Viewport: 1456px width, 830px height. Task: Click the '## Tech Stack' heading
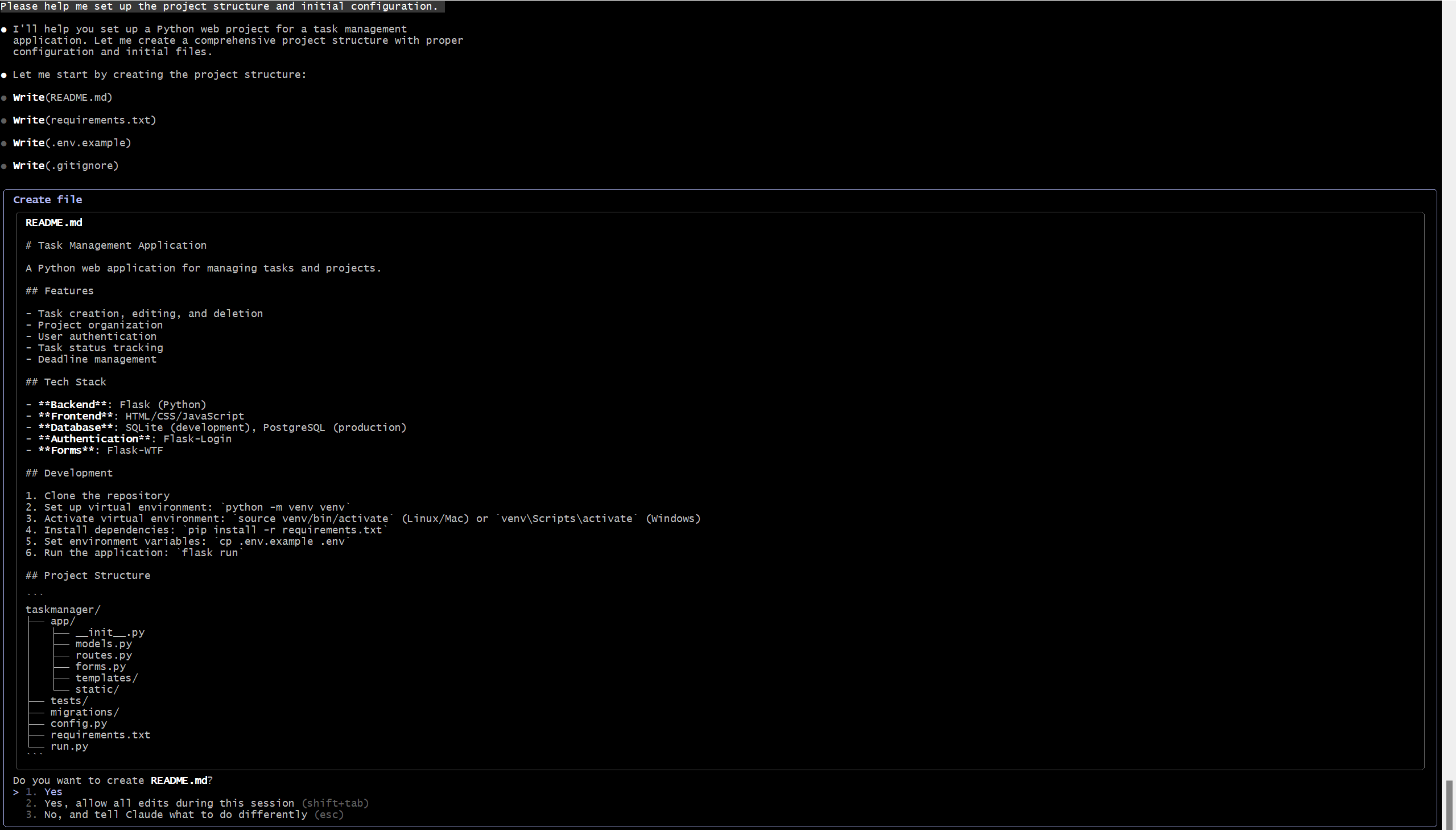pos(66,383)
